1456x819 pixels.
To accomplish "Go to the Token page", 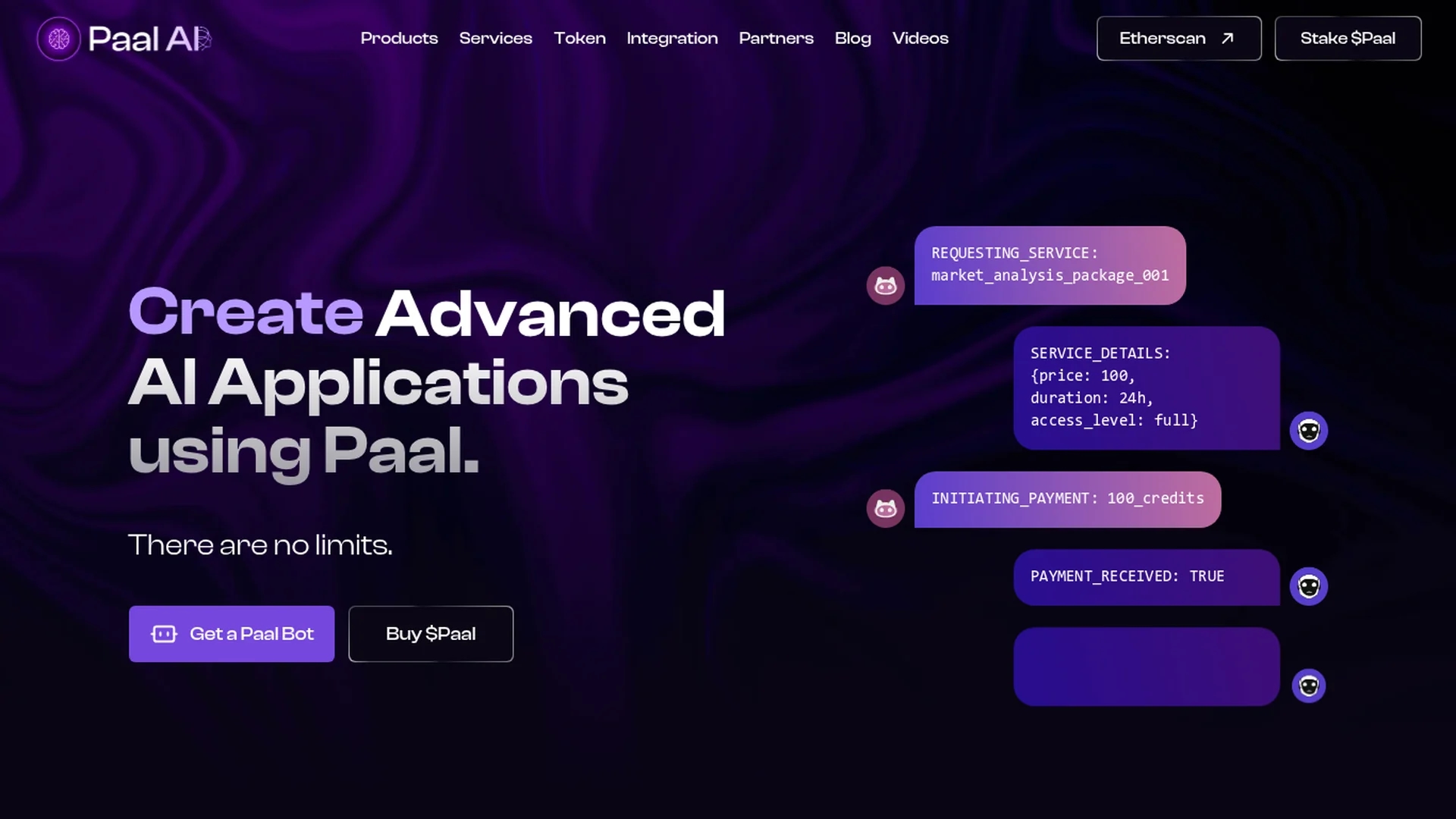I will tap(579, 38).
